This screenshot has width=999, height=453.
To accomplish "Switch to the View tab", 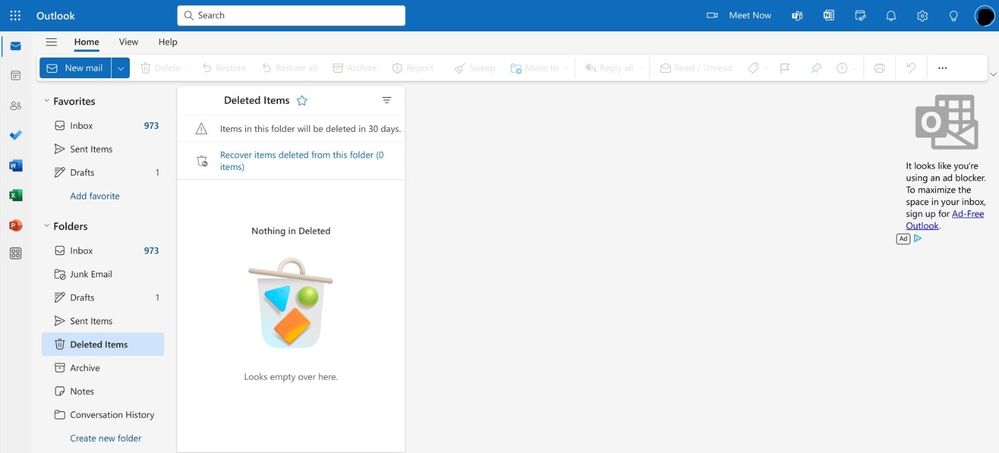I will 128,42.
